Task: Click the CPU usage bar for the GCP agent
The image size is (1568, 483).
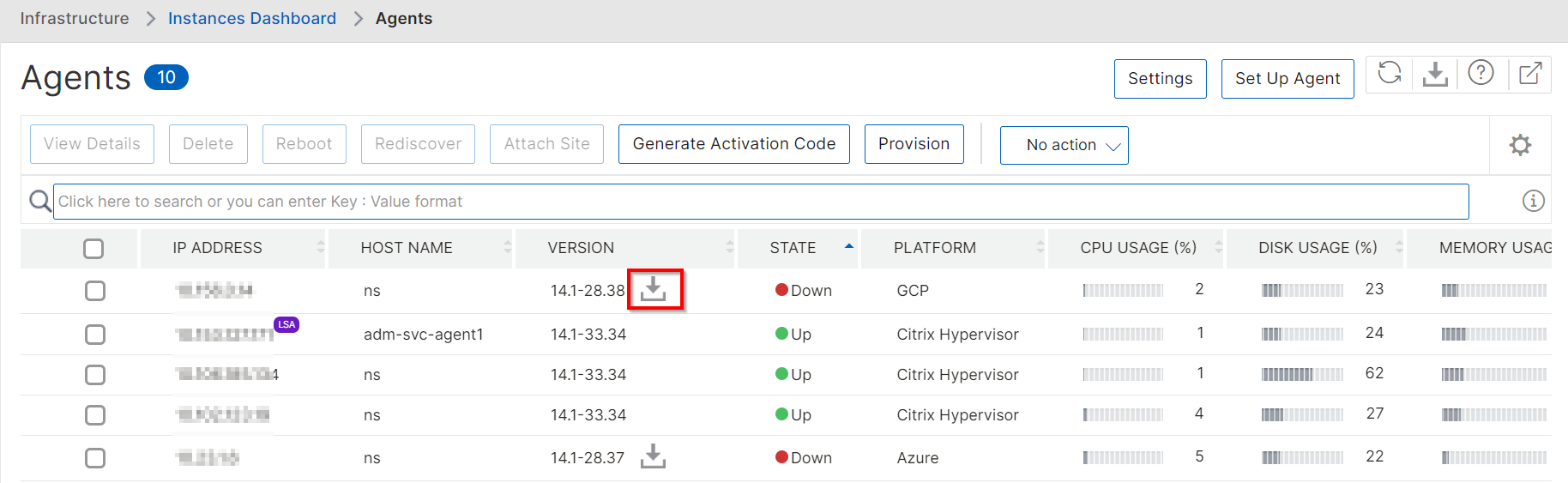Action: 1123,290
